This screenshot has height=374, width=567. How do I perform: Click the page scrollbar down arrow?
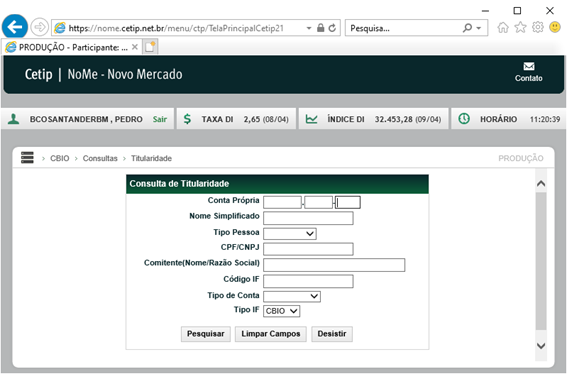coord(541,346)
